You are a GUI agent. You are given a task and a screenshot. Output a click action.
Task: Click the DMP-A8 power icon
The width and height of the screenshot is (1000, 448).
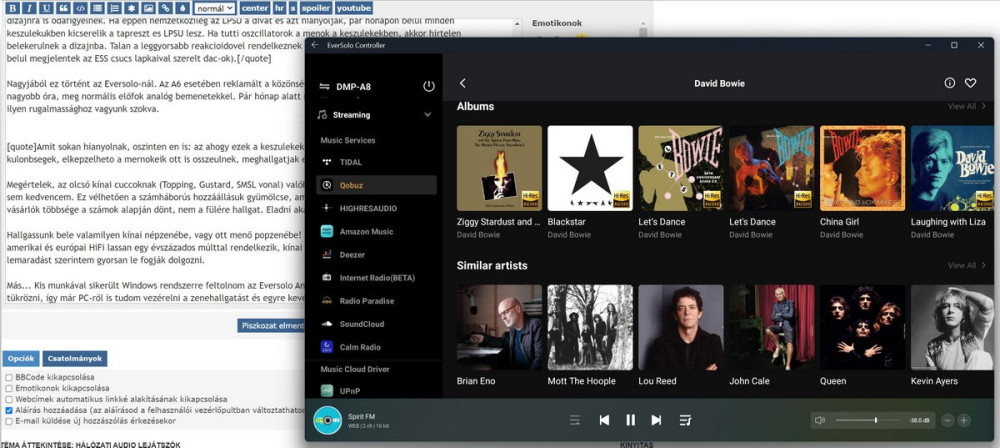[x=429, y=86]
